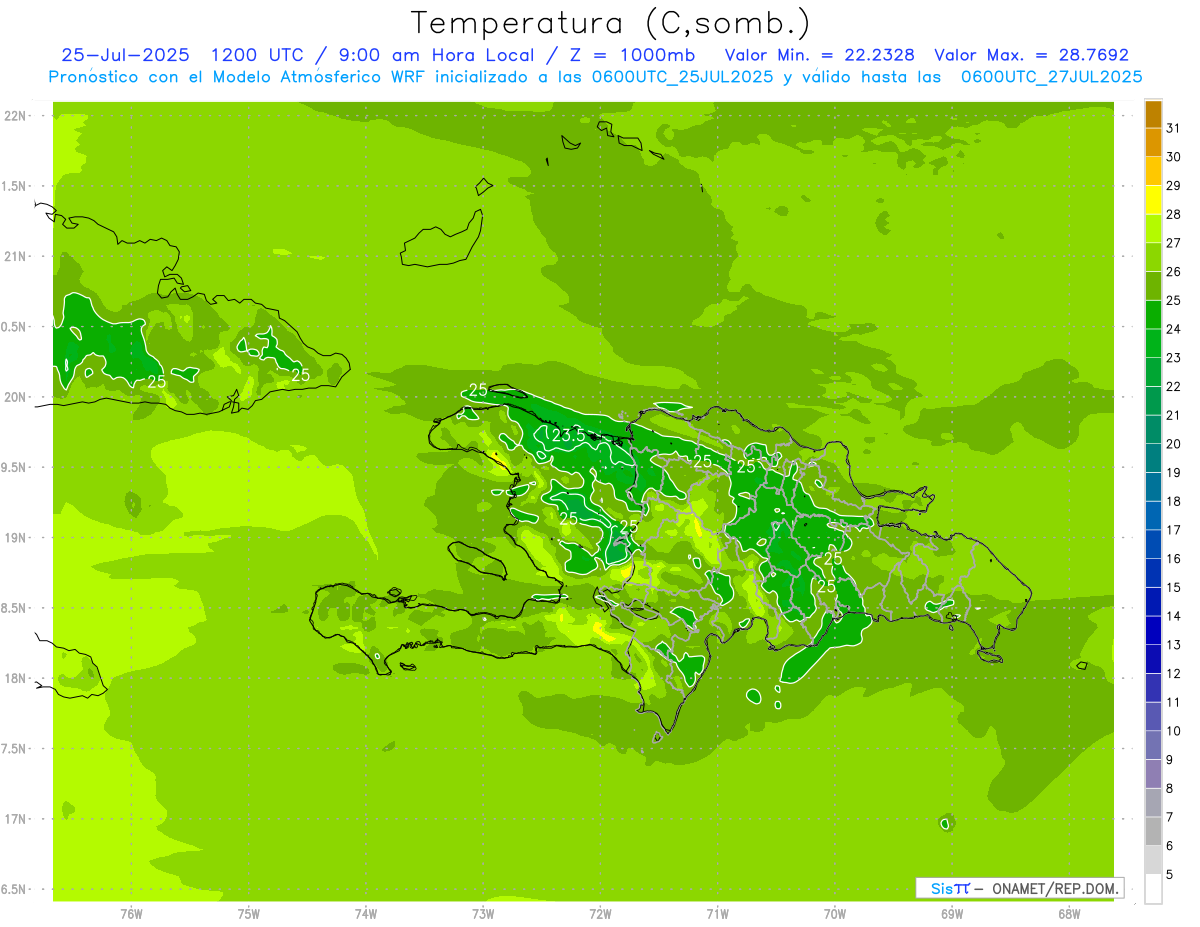Click the 'Temperatura (C,somb.)' map title
The height and width of the screenshot is (927, 1200).
pyautogui.click(x=610, y=23)
